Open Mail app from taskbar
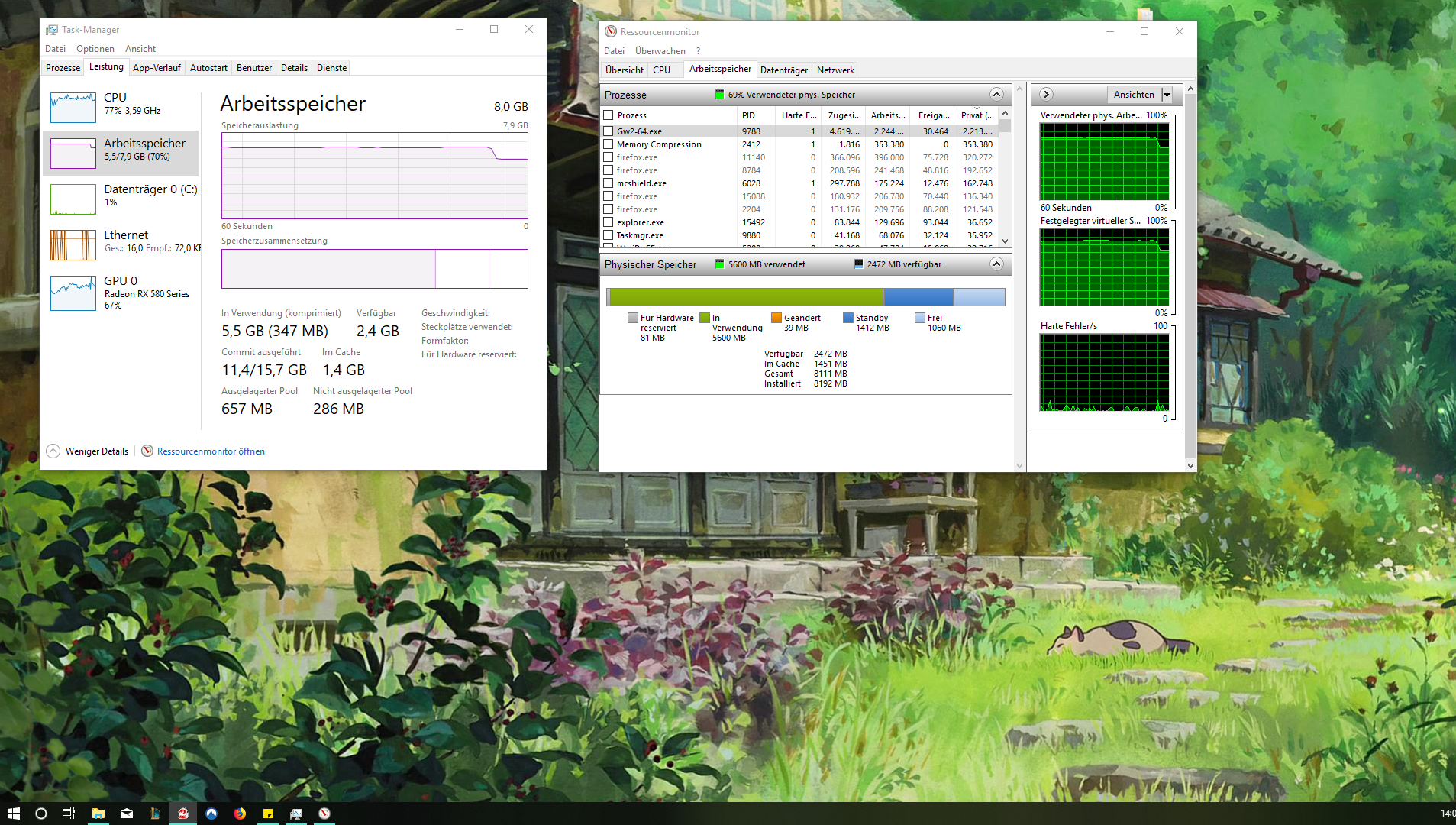The image size is (1456, 825). pyautogui.click(x=127, y=814)
